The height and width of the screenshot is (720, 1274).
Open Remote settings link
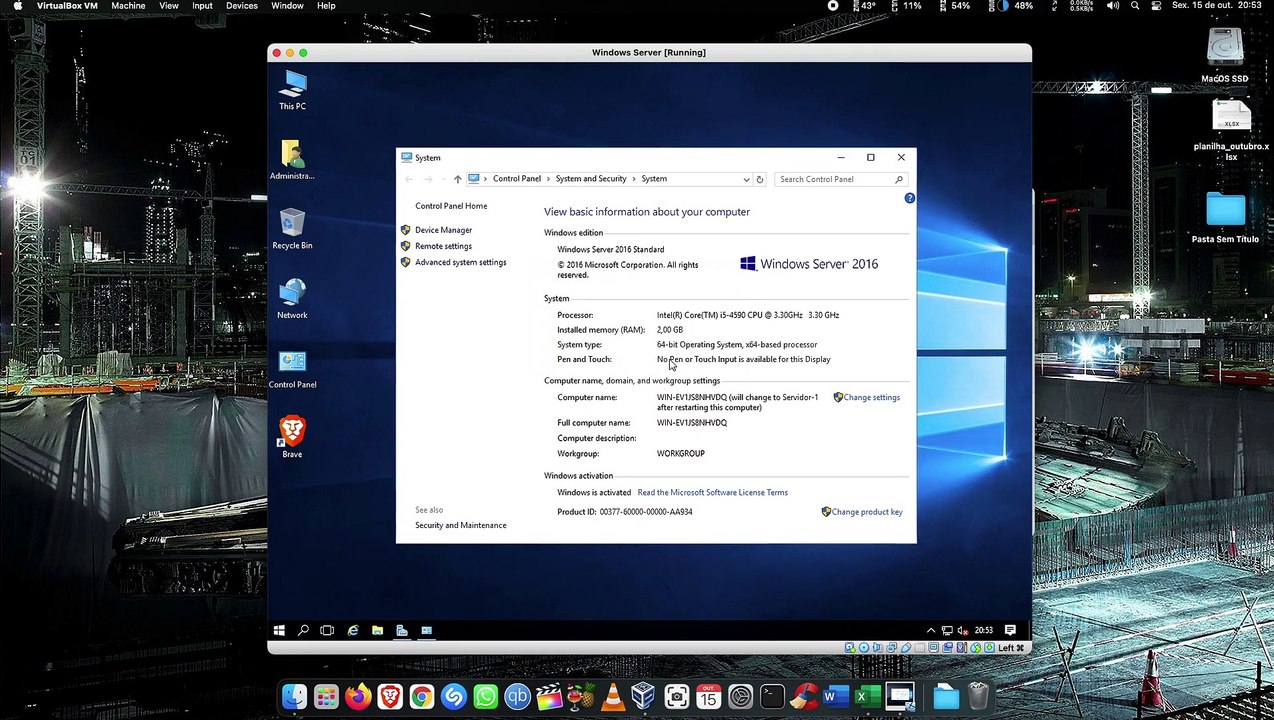tap(443, 246)
